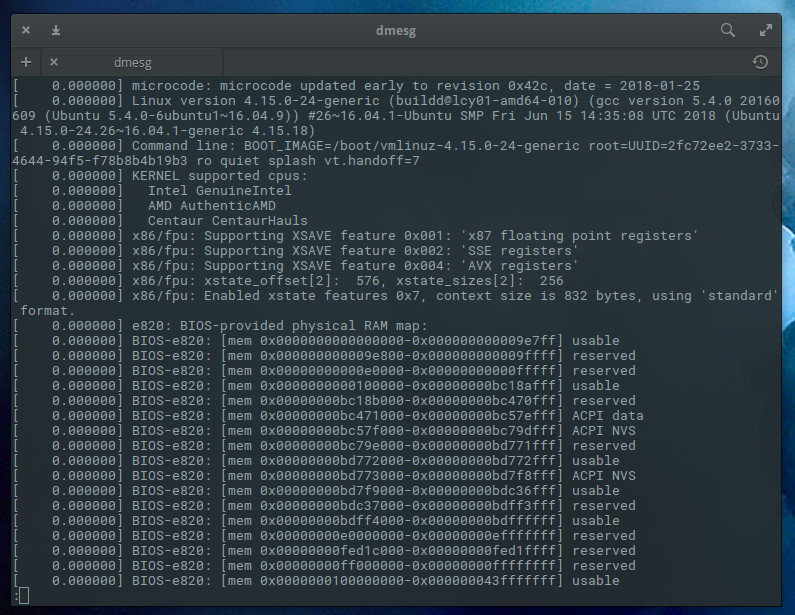
Task: Click the microcode revision 0x42c line
Action: (356, 86)
